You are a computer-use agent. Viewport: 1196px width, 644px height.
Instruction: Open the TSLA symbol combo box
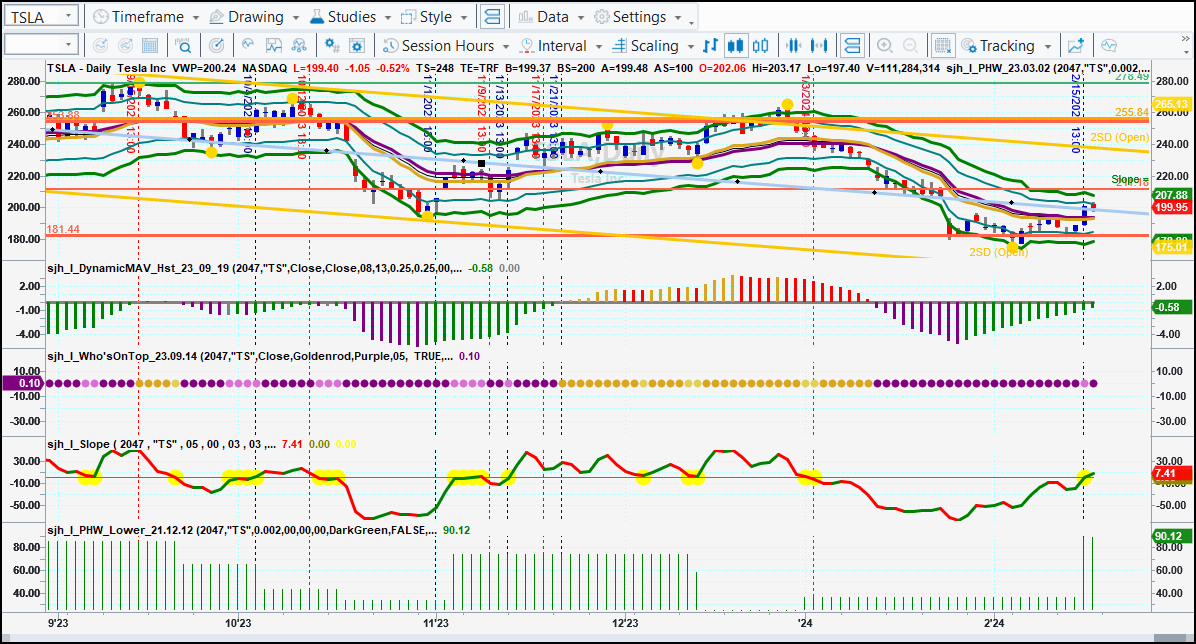40,16
